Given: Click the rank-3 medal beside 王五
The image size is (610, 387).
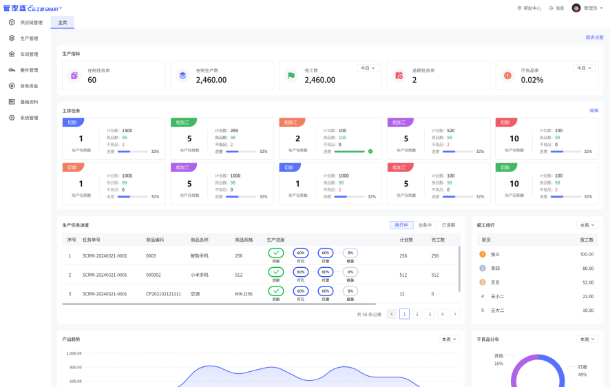Looking at the screenshot, I should (x=482, y=282).
